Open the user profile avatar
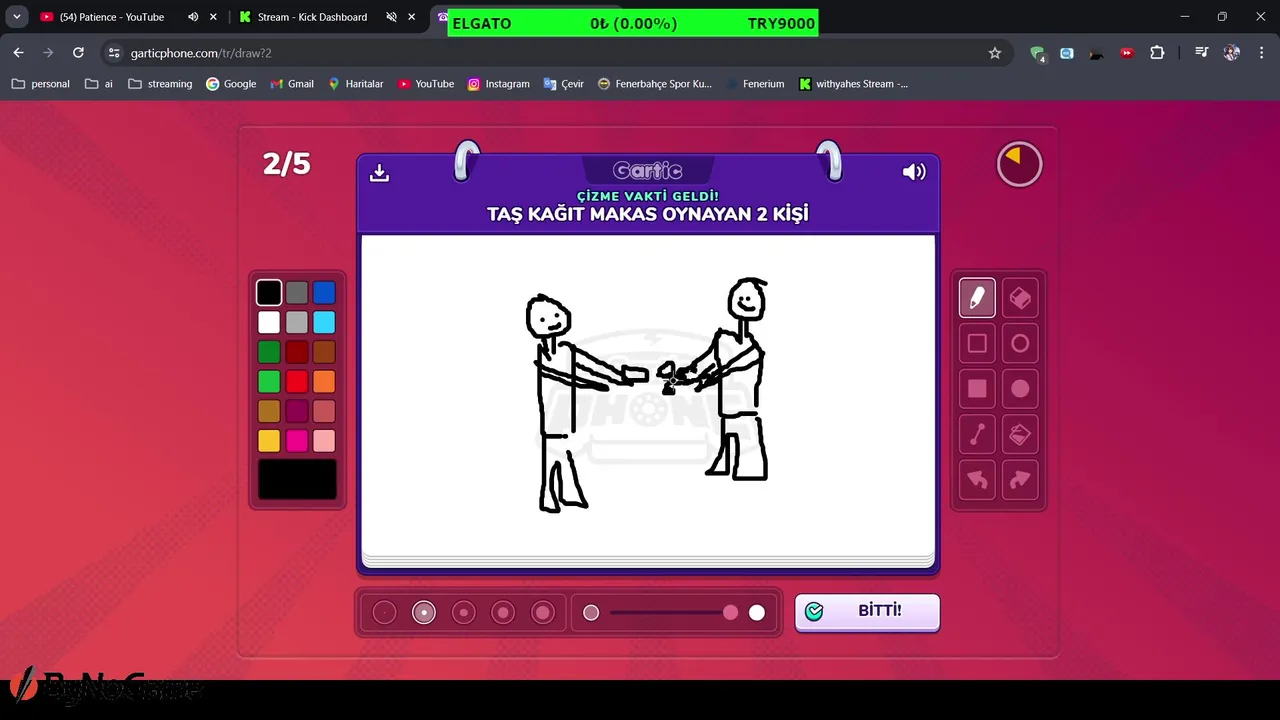Image resolution: width=1280 pixels, height=720 pixels. [x=1231, y=53]
